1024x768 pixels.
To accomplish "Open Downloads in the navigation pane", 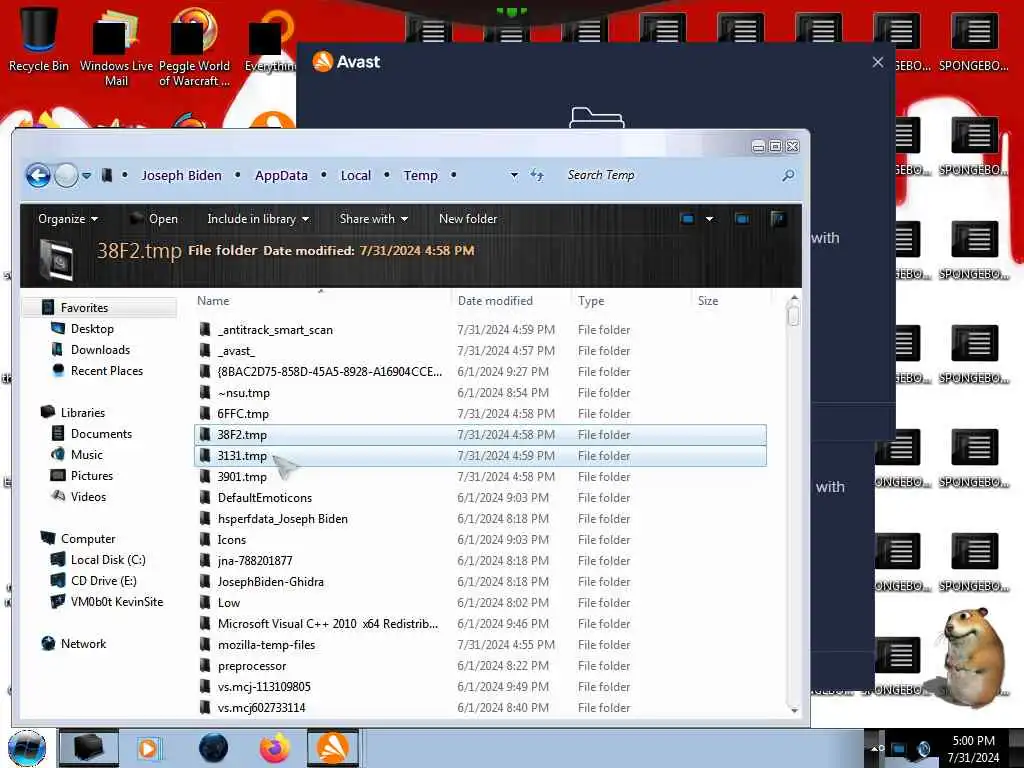I will (100, 349).
